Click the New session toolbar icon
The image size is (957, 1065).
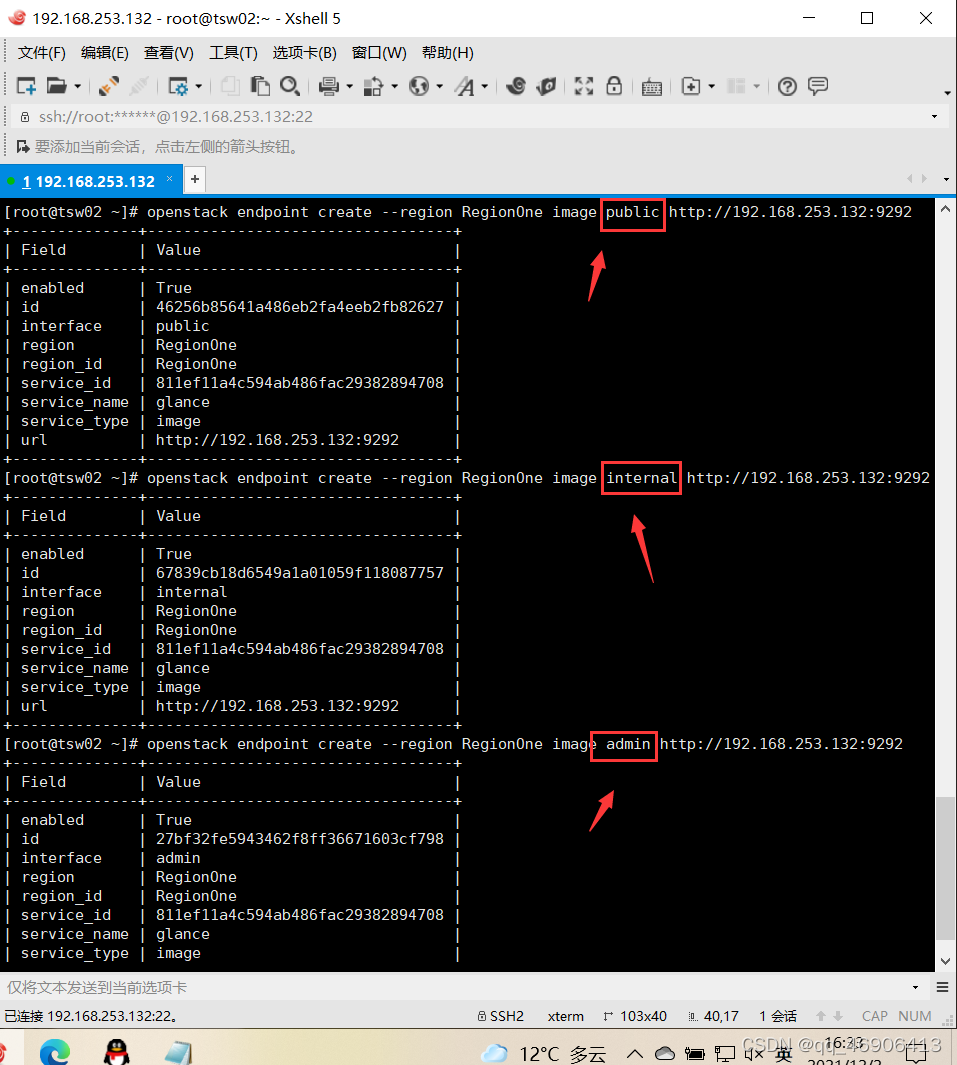tap(26, 86)
